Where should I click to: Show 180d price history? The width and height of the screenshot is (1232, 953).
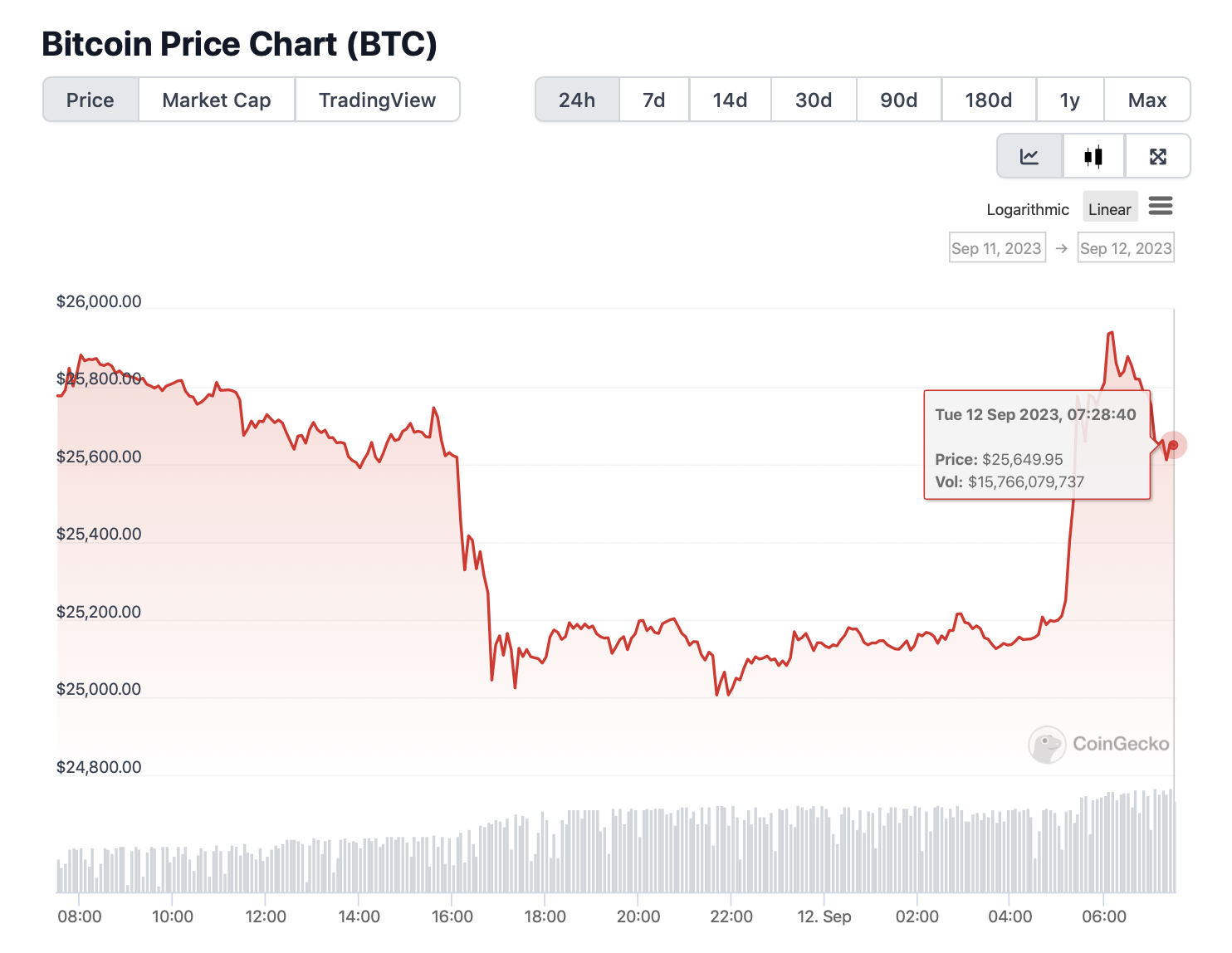989,100
